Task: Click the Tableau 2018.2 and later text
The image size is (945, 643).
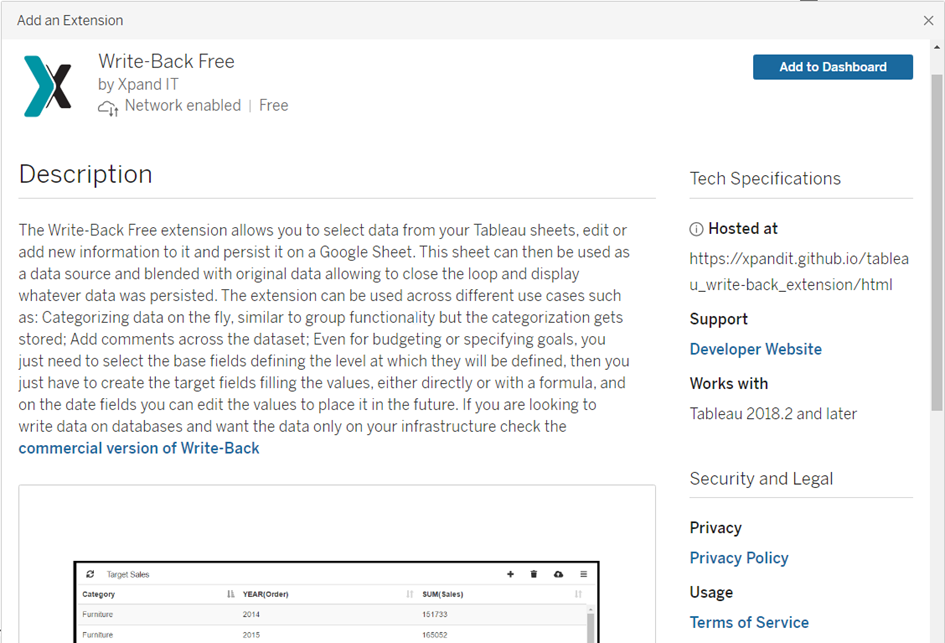Action: tap(773, 414)
